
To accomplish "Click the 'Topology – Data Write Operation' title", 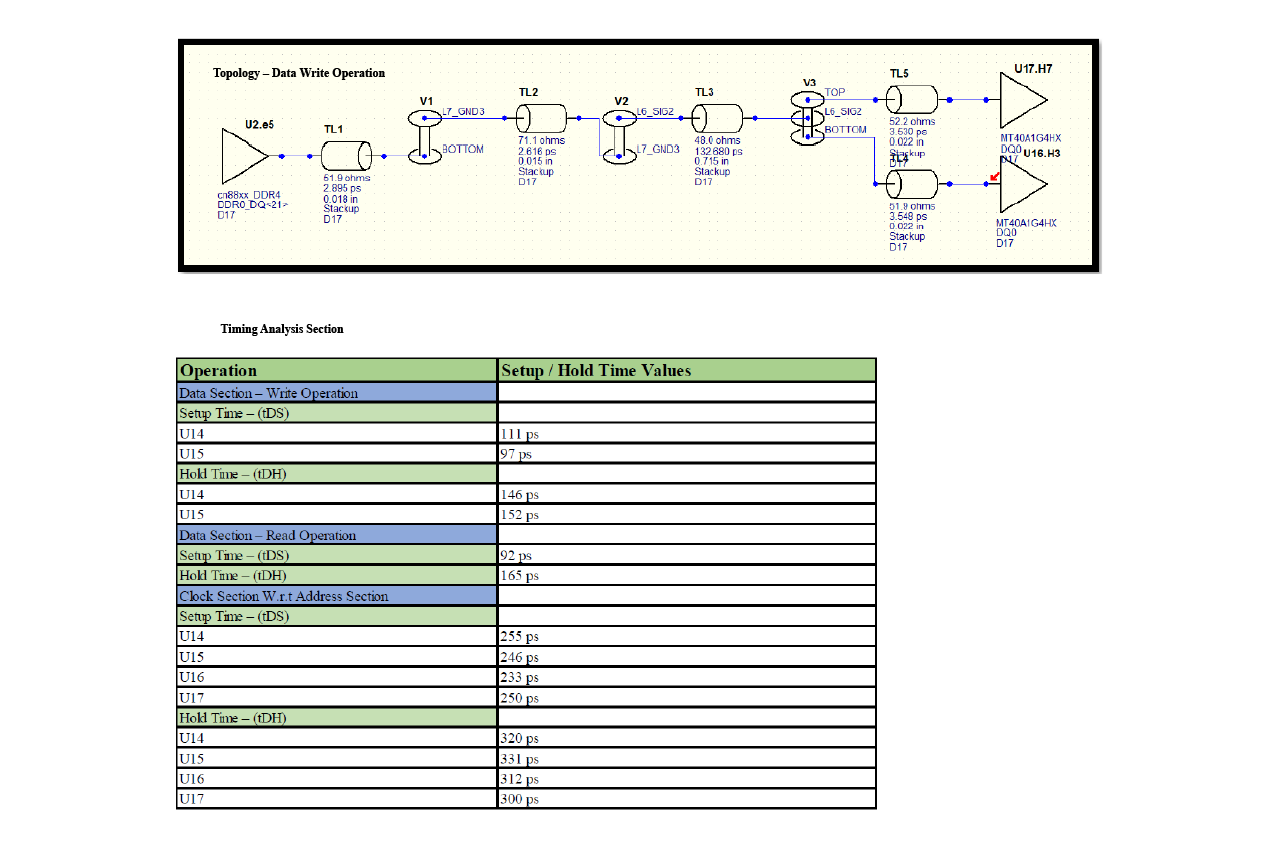I will point(299,73).
